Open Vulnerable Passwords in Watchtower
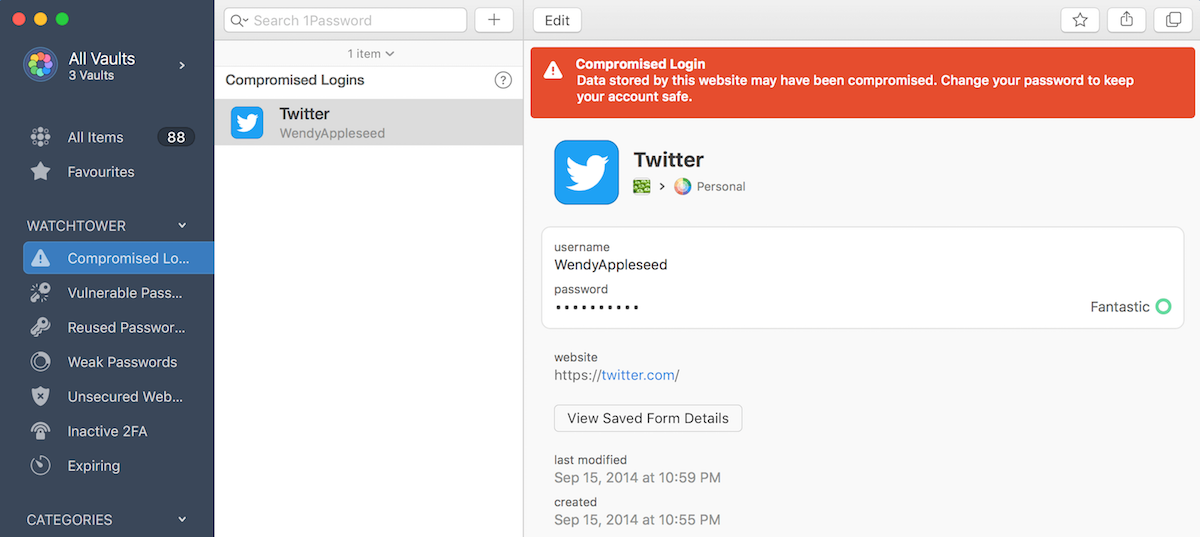The image size is (1200, 537). [x=118, y=293]
